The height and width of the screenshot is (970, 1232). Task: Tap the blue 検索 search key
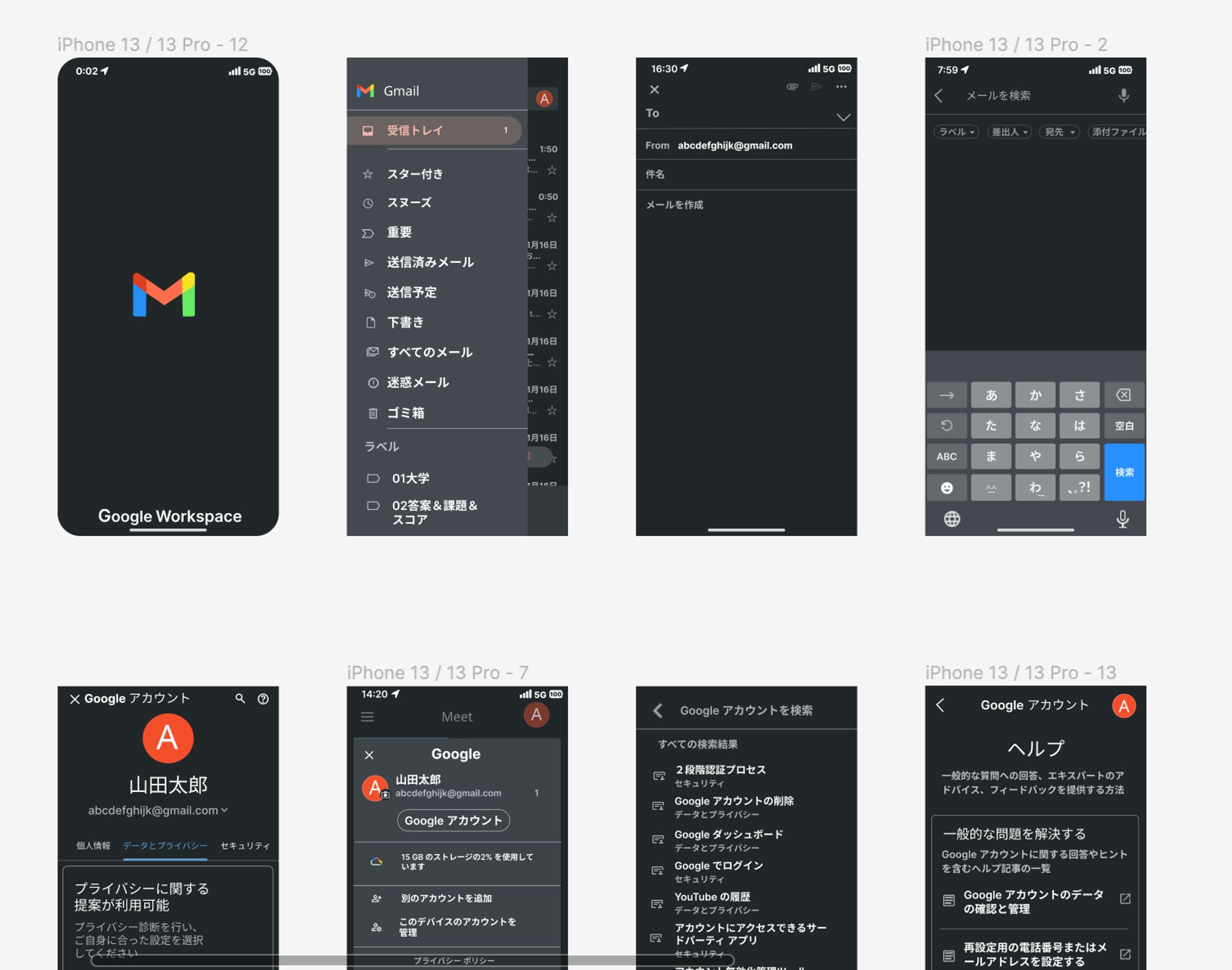1124,472
